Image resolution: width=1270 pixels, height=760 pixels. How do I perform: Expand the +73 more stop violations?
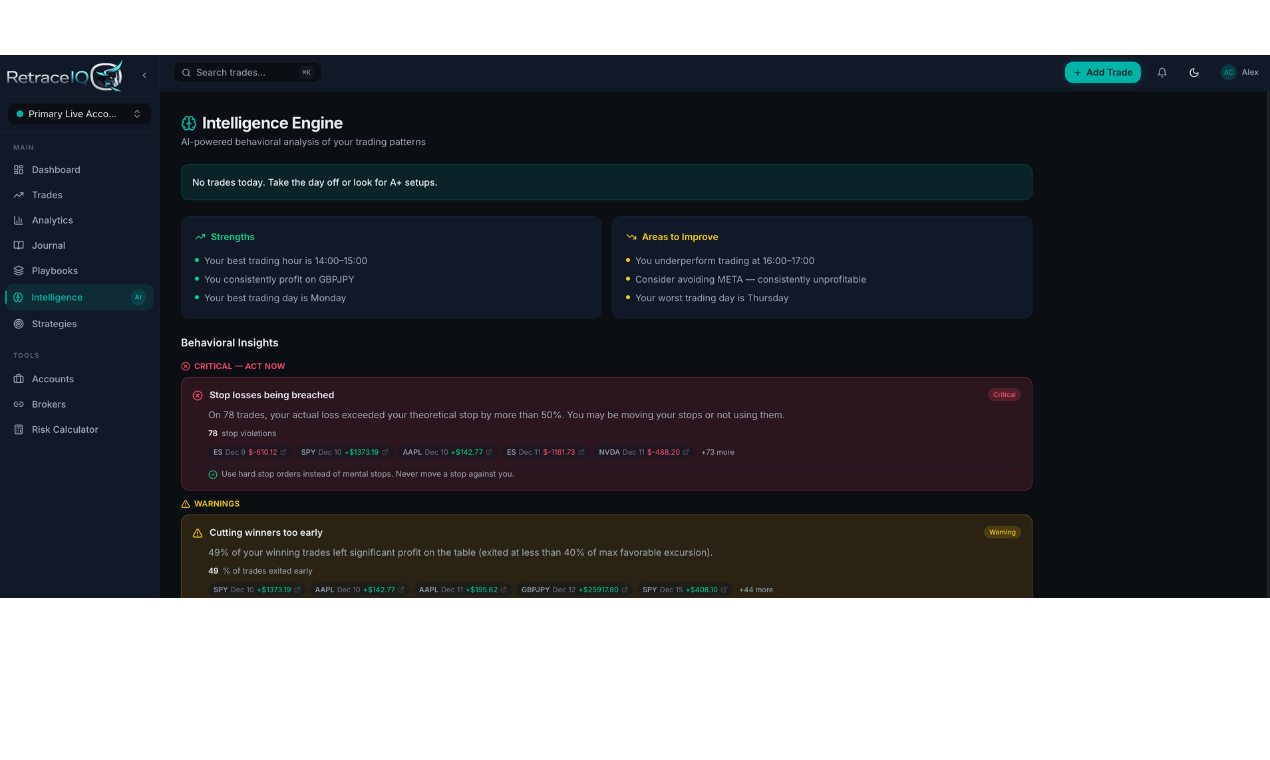click(x=718, y=452)
